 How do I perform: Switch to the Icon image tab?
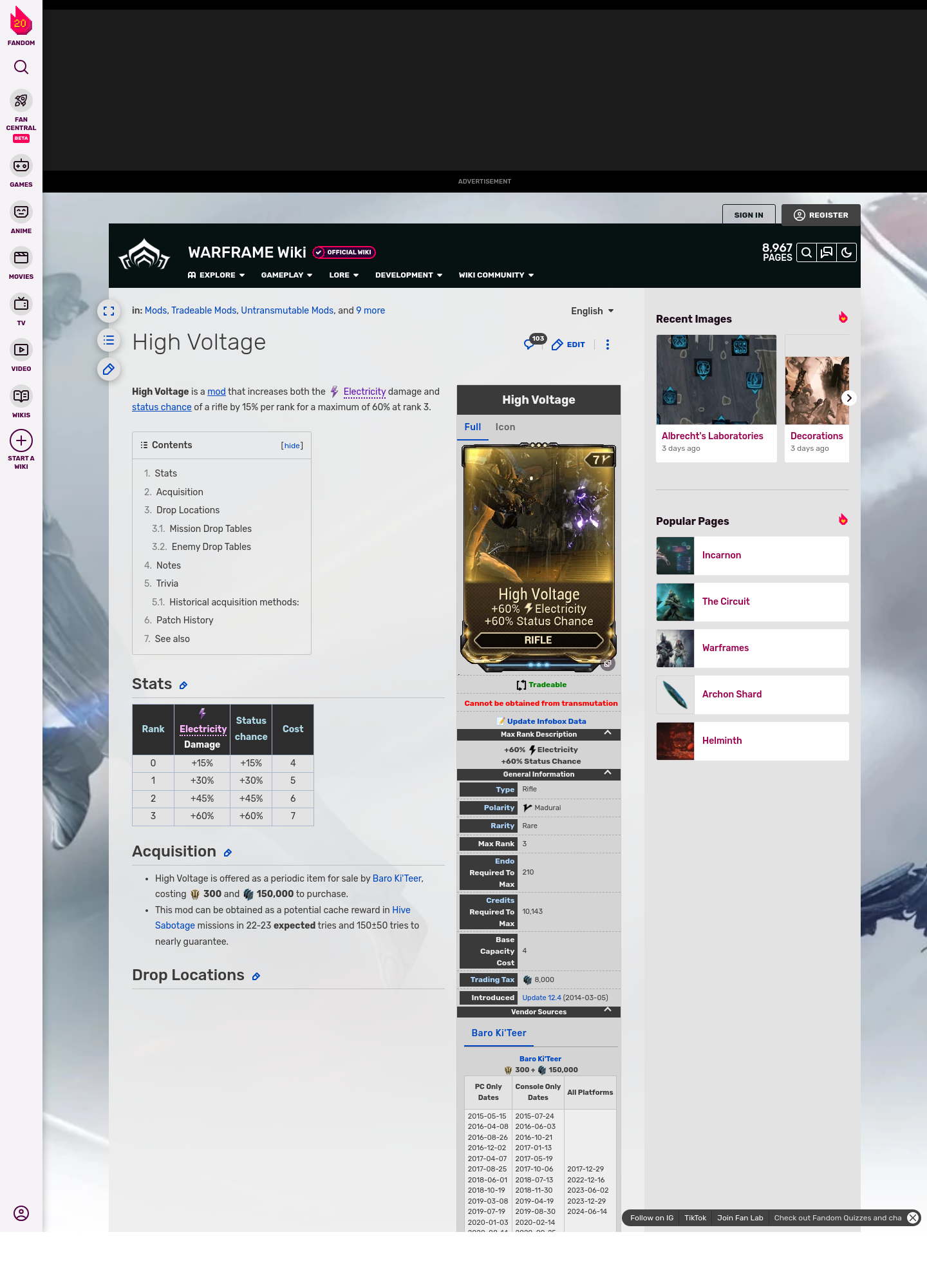click(505, 427)
